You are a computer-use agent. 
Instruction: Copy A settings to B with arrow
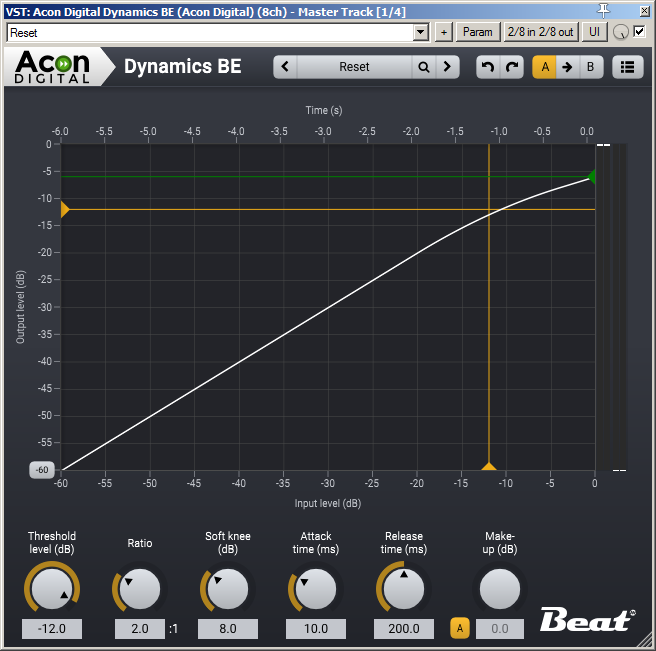point(567,67)
